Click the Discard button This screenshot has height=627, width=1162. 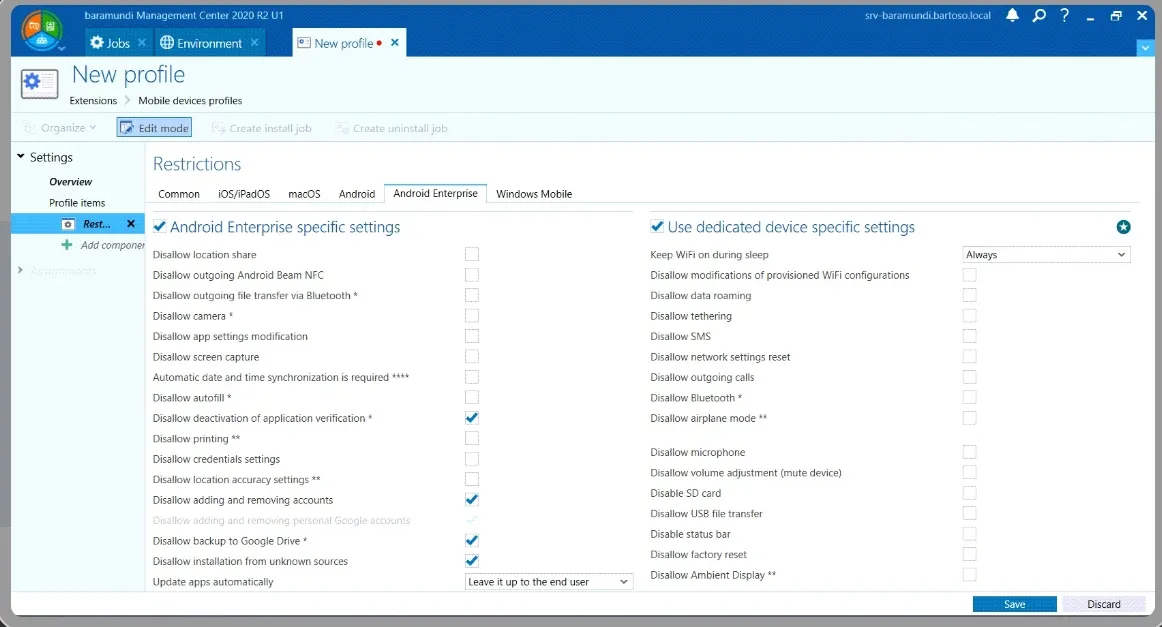(x=1103, y=604)
